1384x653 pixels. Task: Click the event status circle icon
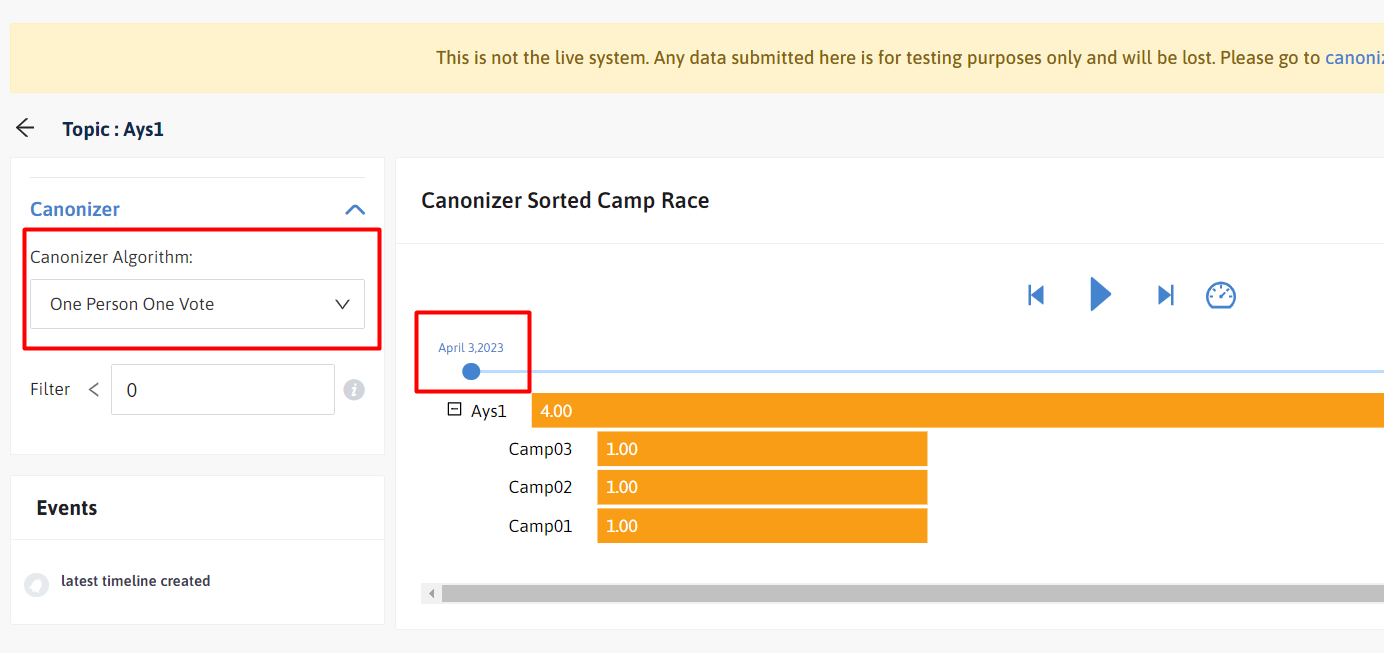click(36, 581)
